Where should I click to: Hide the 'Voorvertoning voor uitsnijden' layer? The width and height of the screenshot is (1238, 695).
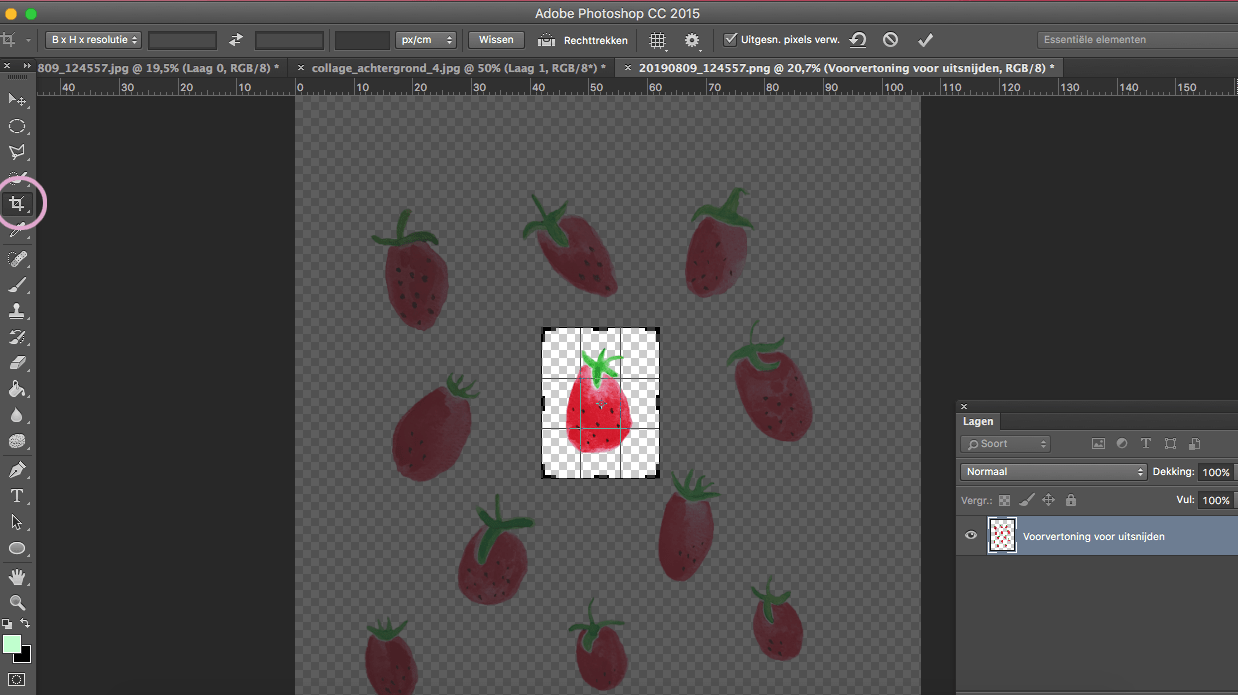[x=970, y=536]
